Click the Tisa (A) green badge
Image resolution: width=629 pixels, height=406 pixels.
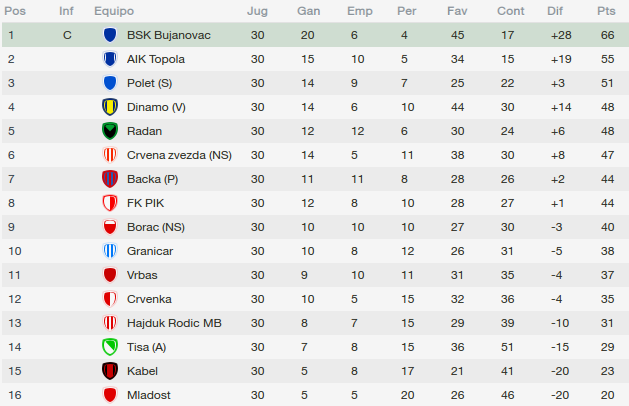(x=110, y=347)
